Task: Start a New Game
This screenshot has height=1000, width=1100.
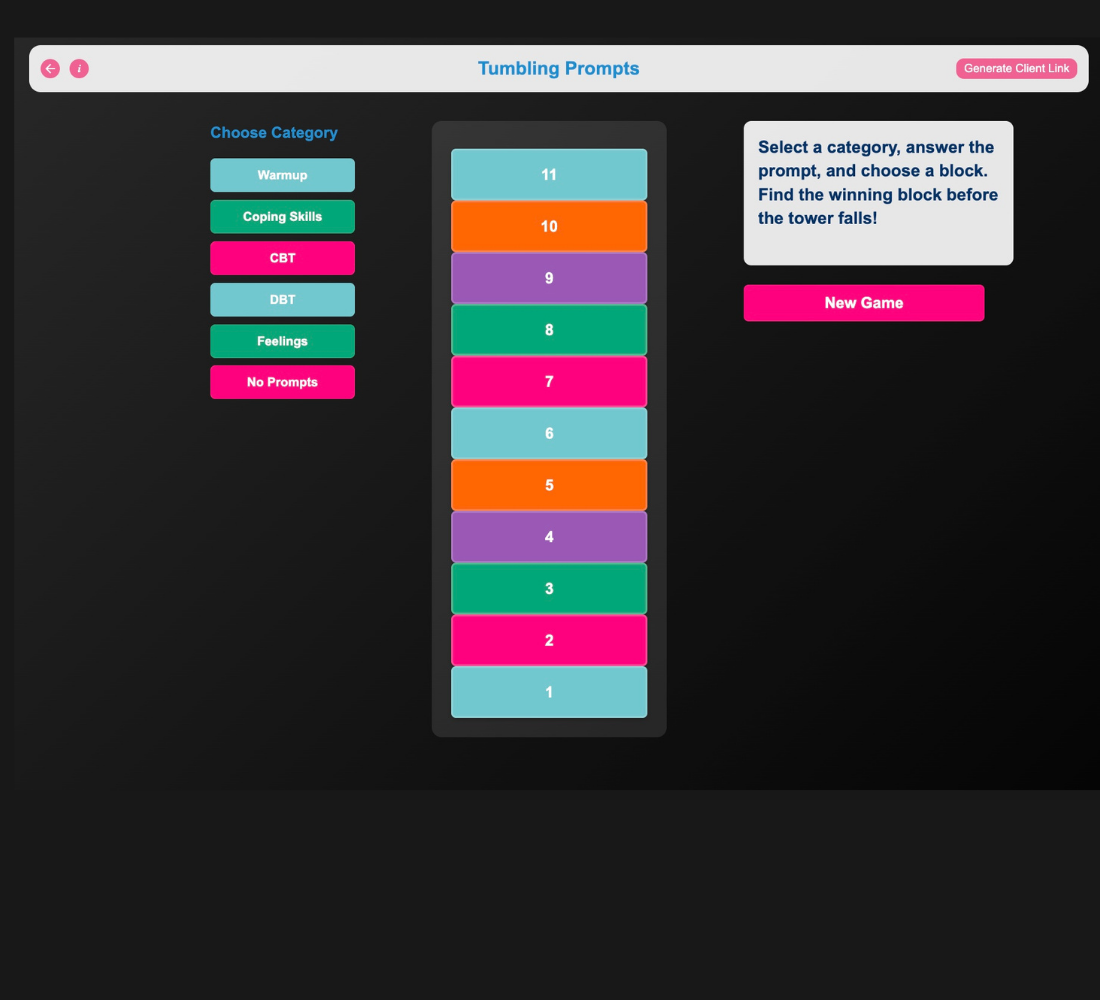Action: click(863, 303)
